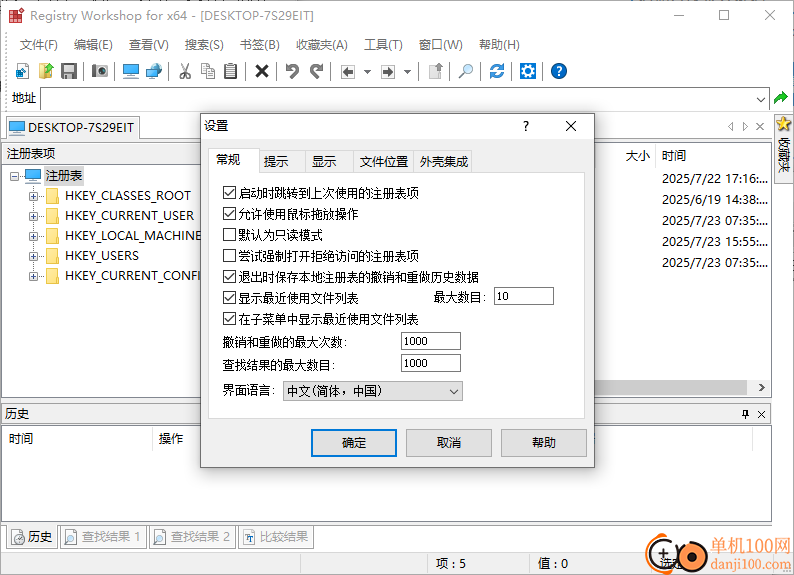Click the blue refresh arrows icon
Viewport: 794px width, 575px height.
[x=497, y=71]
